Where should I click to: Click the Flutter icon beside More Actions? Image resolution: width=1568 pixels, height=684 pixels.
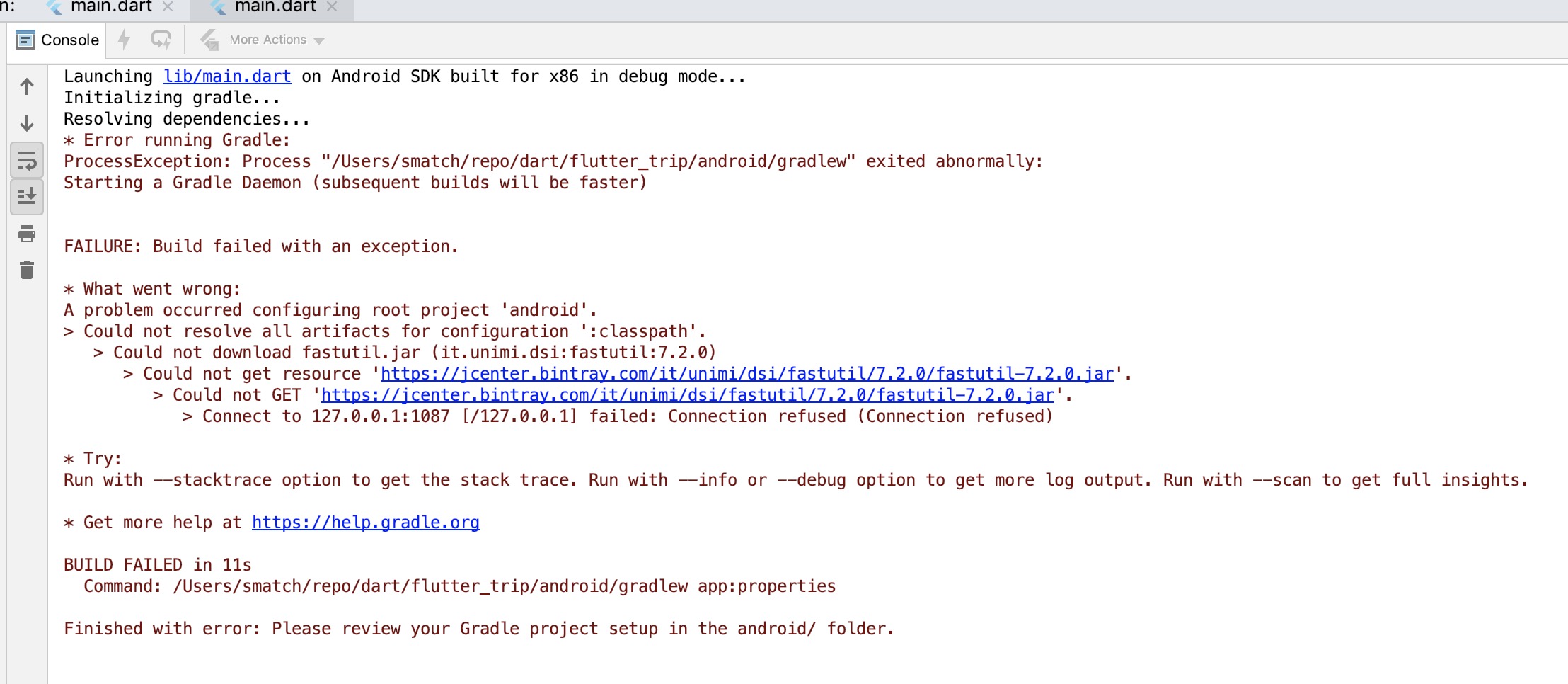[209, 40]
